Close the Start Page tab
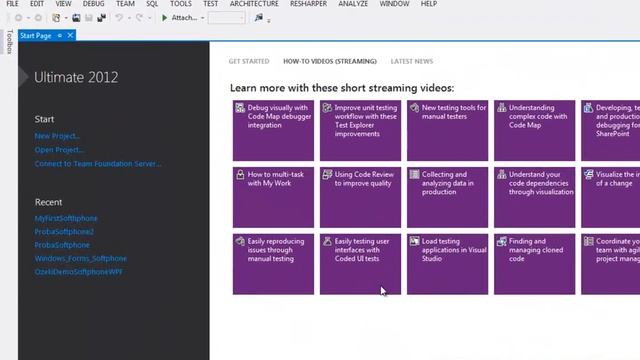The width and height of the screenshot is (640, 360). point(70,36)
